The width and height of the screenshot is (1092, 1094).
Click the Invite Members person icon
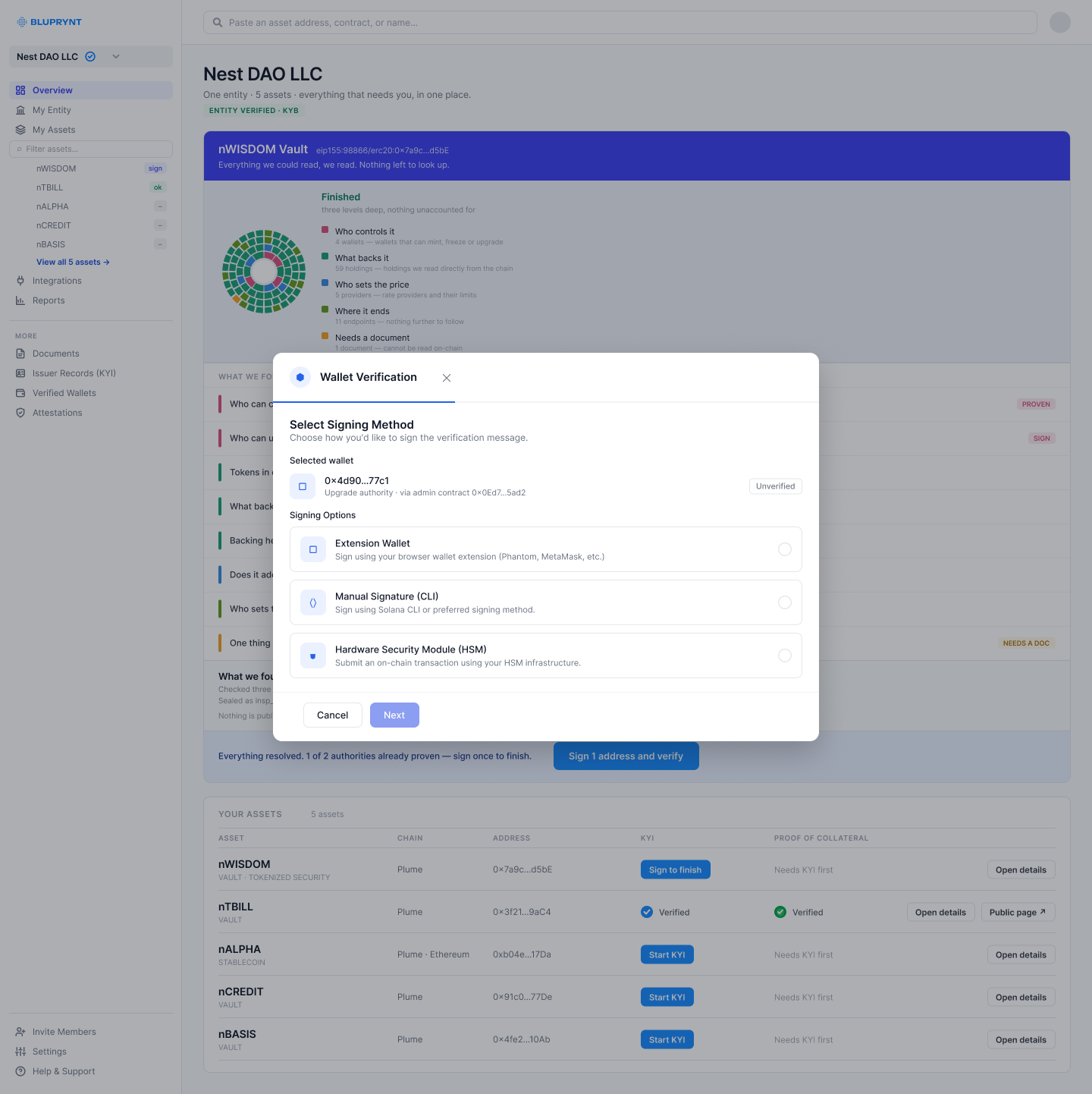coord(20,1032)
